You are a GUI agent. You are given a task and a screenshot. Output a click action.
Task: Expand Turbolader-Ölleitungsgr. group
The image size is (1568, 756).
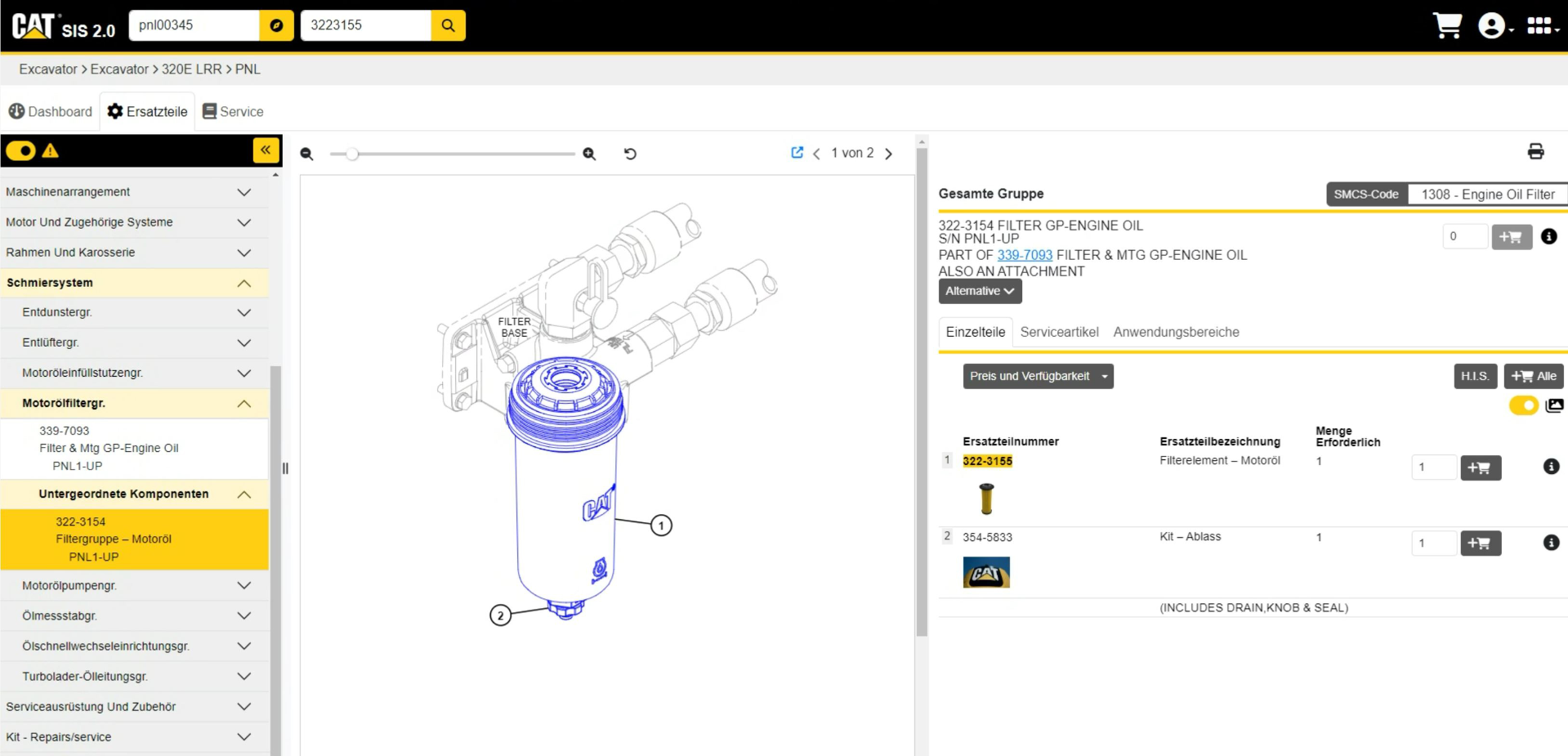[134, 677]
